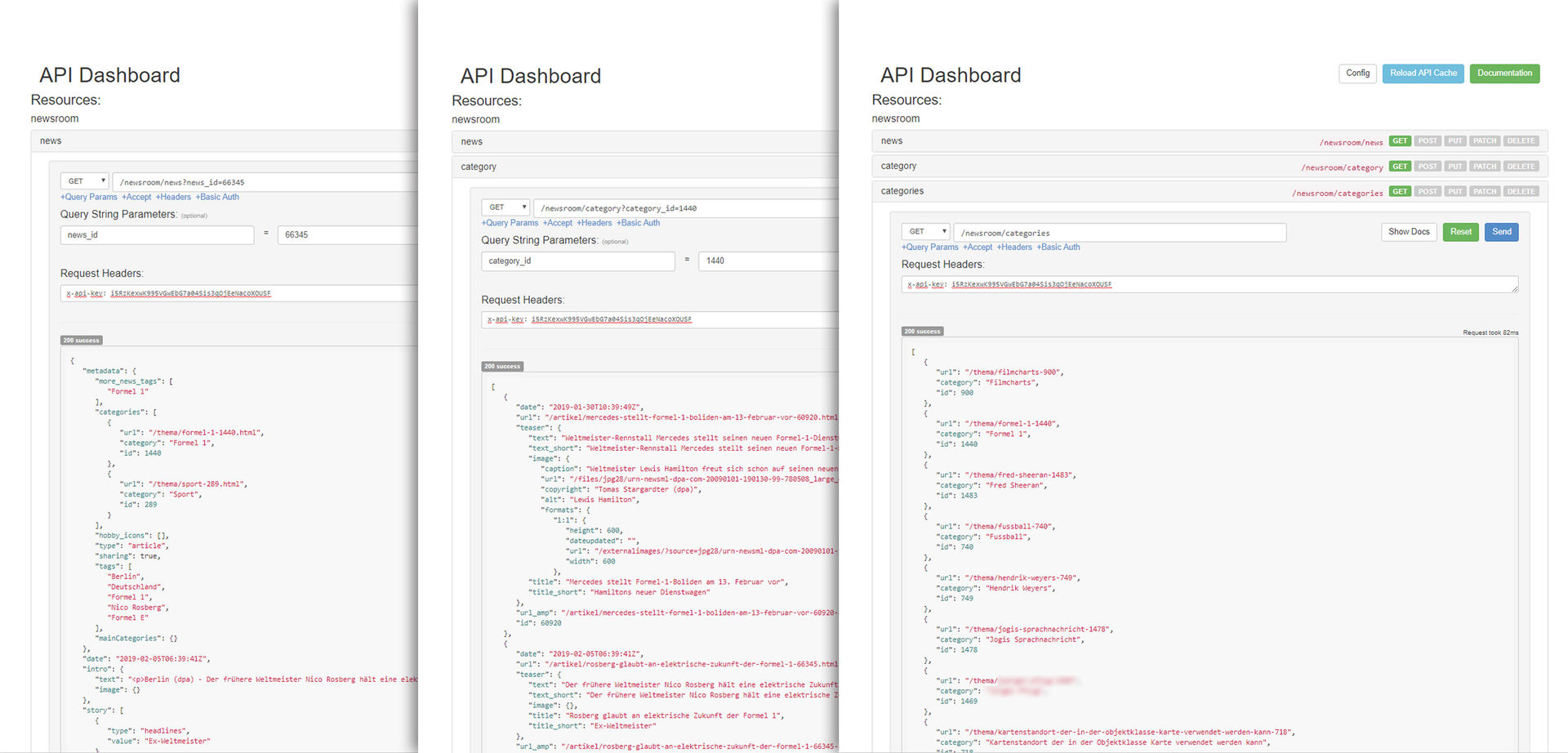Screen dimensions: 1568x753
Task: Select the GET badge on /newsroom/news row
Action: 1400,141
